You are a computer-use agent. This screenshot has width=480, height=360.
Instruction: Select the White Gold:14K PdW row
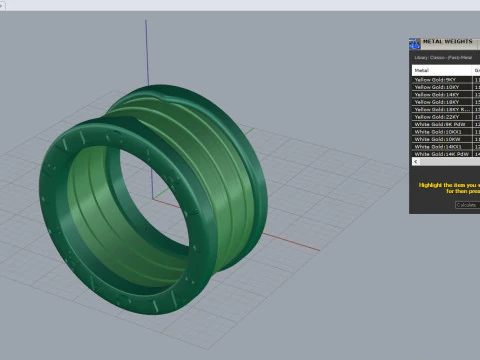pos(446,154)
